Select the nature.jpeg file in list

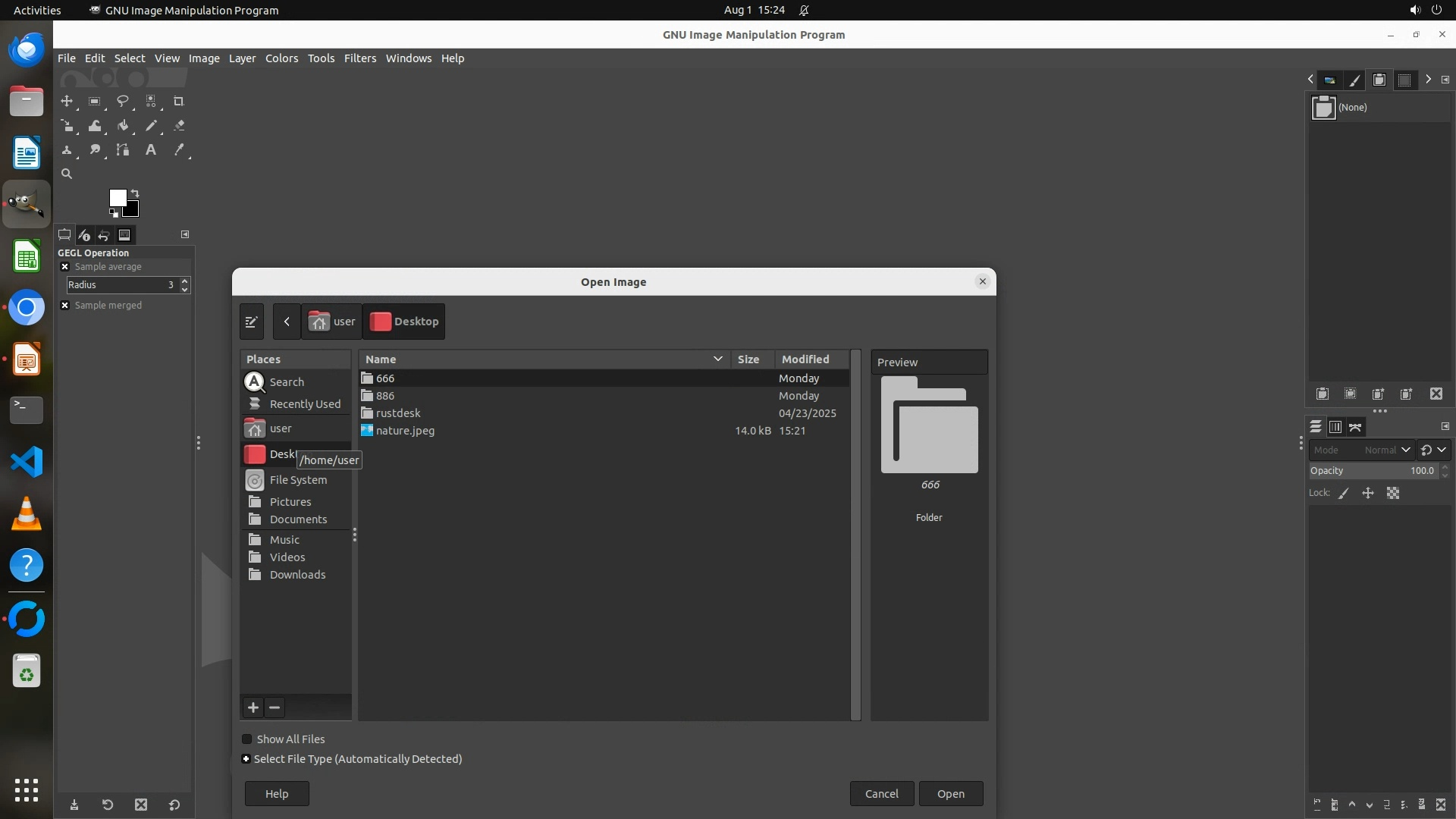coord(405,431)
